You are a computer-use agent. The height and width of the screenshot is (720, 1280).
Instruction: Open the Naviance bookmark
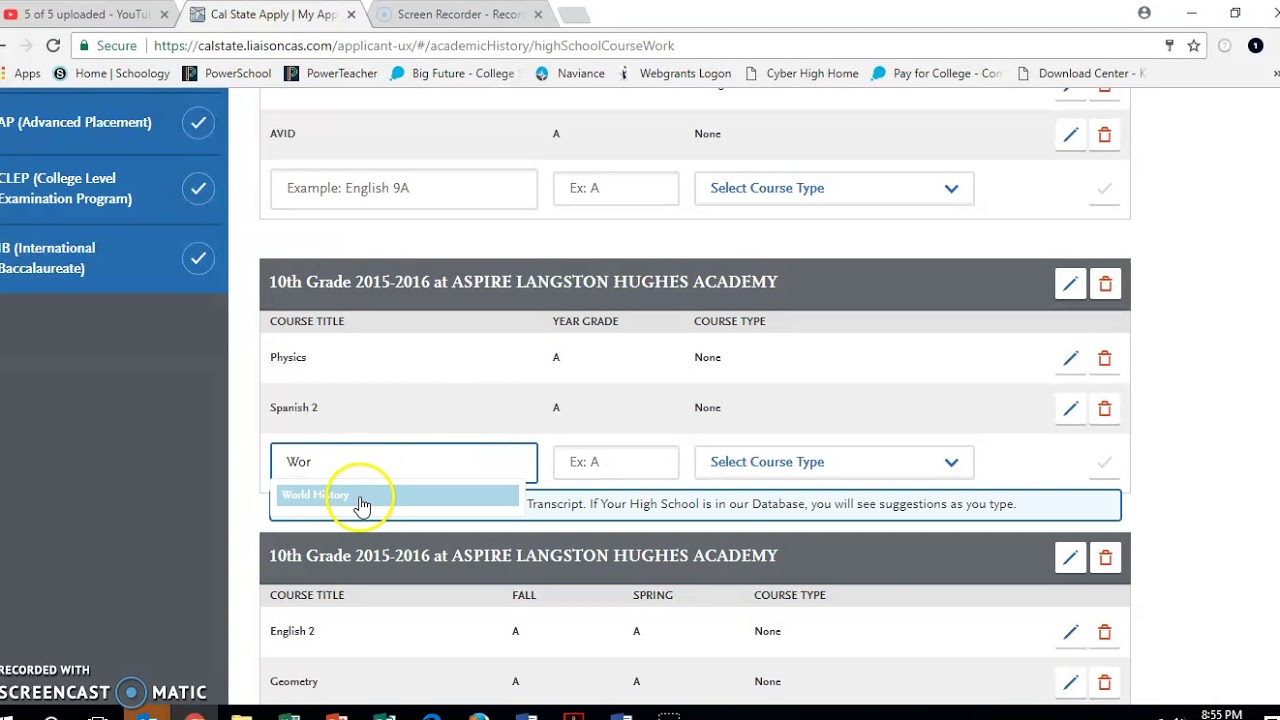[570, 73]
